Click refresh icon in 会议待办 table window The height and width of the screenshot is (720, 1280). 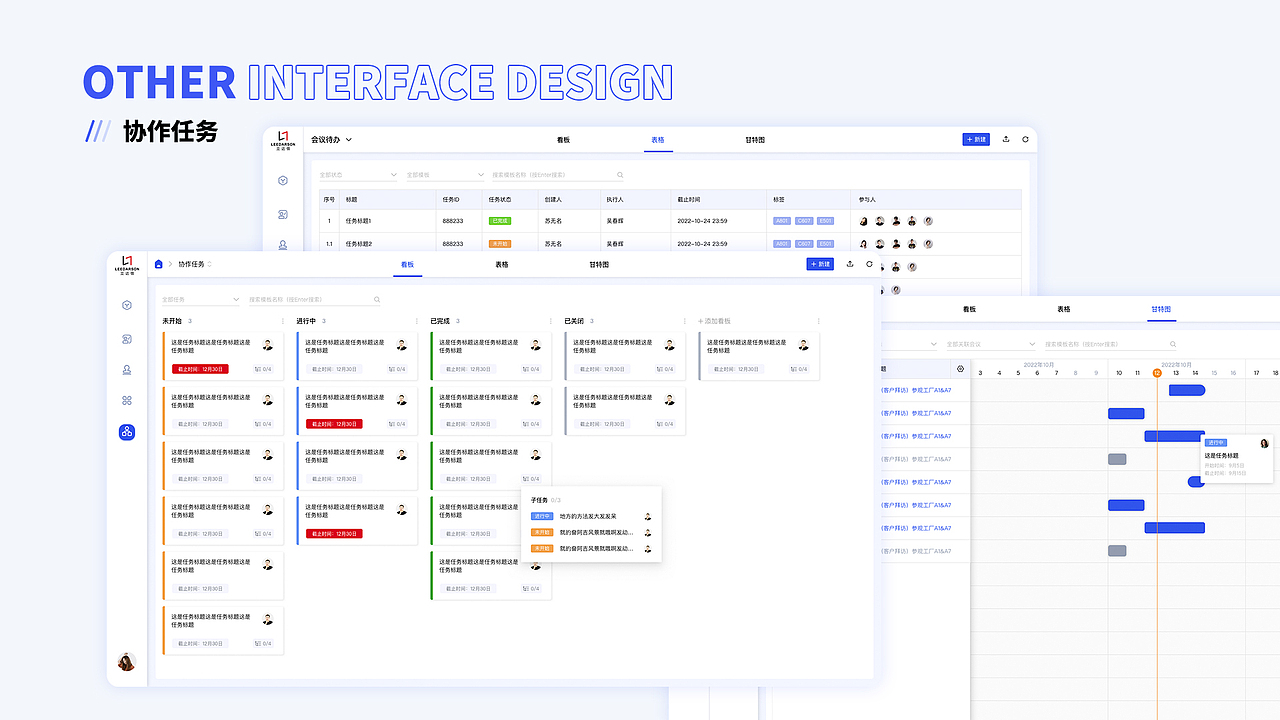pos(1025,140)
